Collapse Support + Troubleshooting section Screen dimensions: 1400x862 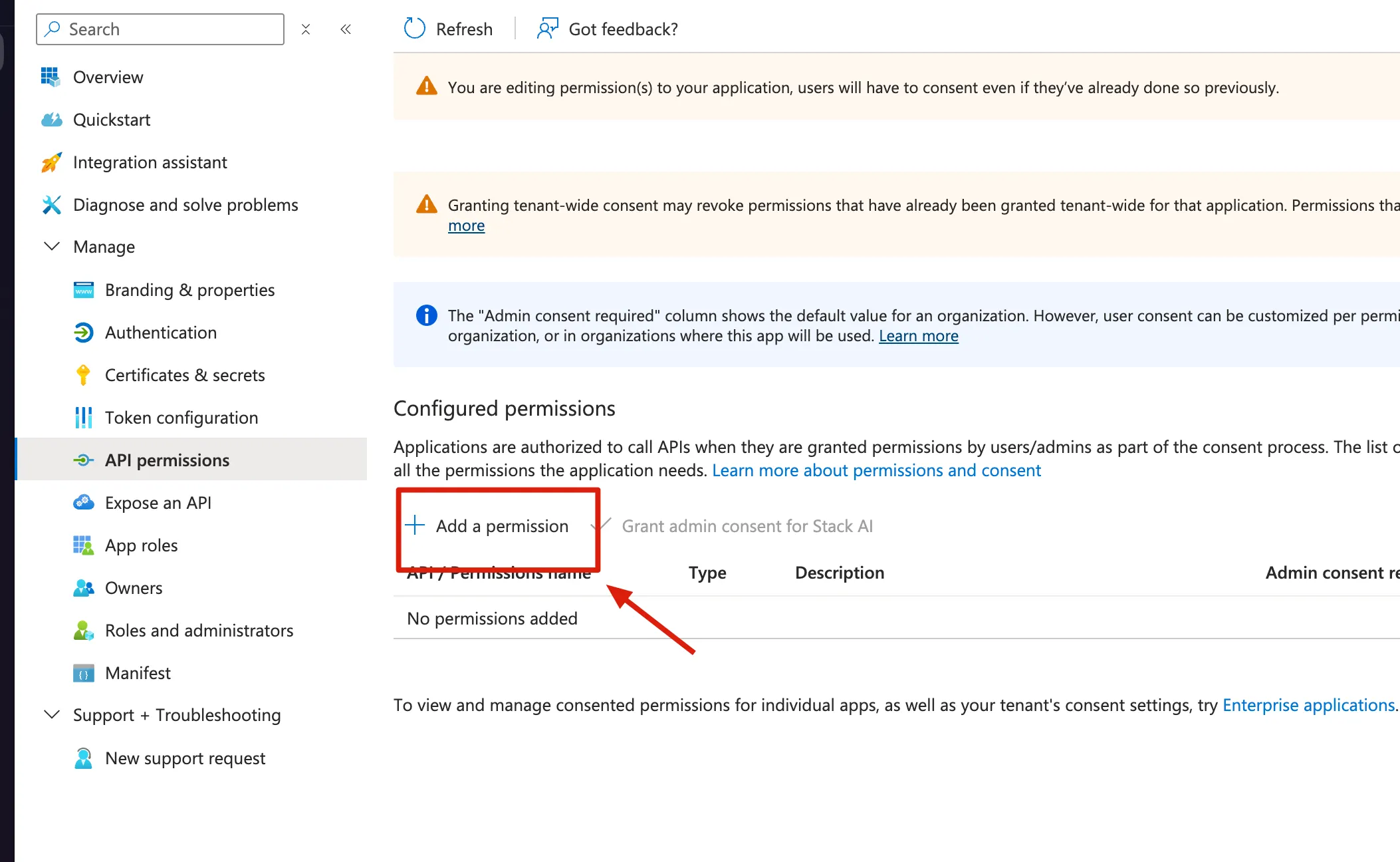(51, 715)
